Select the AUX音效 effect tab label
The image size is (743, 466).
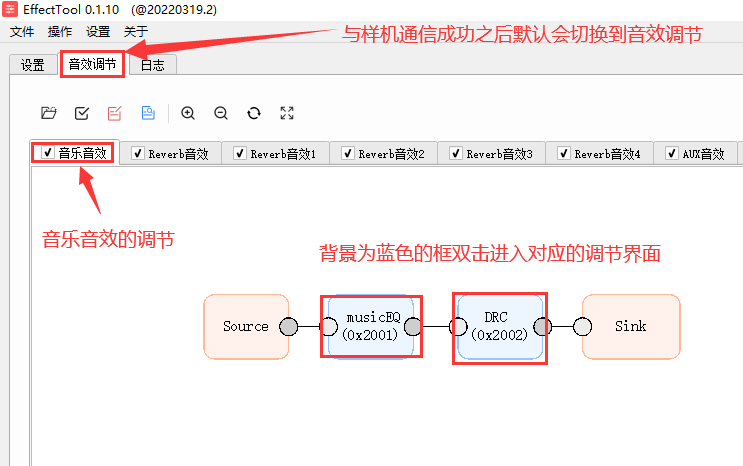[x=703, y=154]
